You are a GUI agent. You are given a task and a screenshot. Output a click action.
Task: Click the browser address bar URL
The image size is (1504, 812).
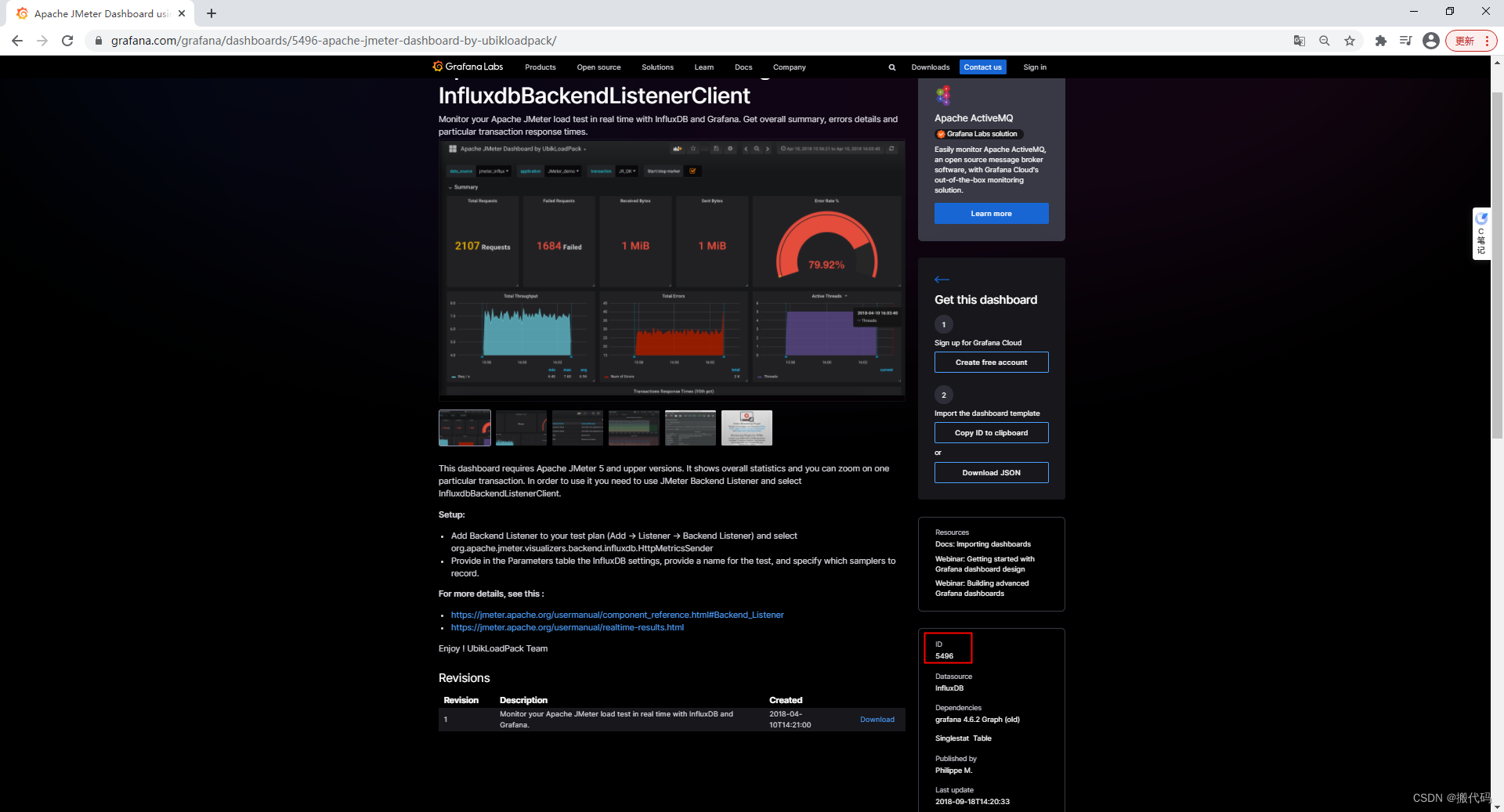(x=334, y=41)
